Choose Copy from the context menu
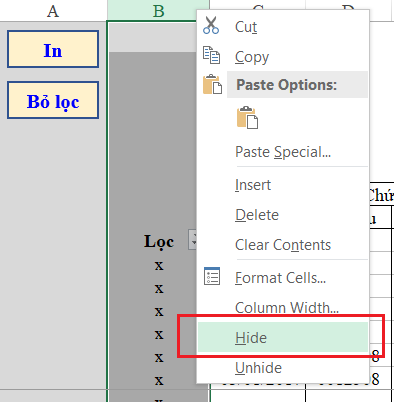394x402 pixels. click(x=283, y=56)
